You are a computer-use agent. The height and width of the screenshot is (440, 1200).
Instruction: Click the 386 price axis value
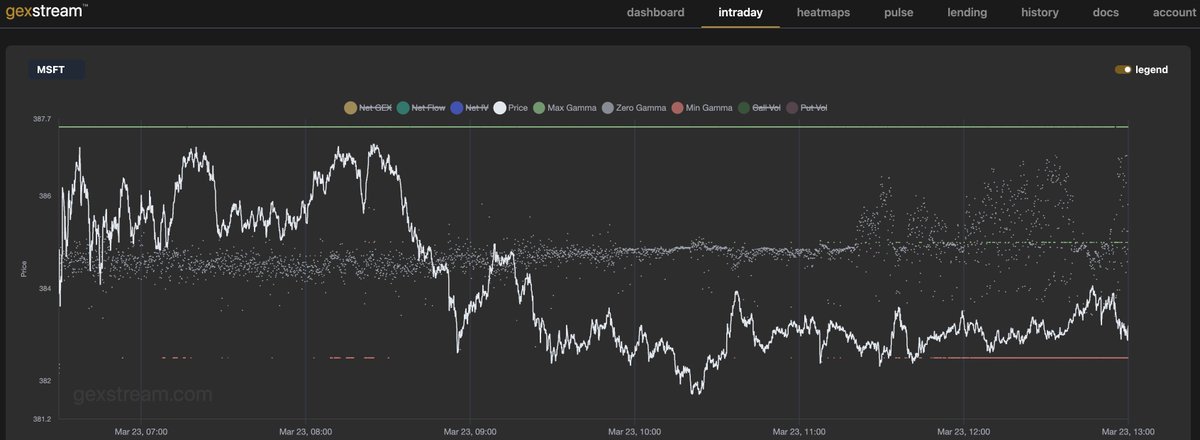45,196
